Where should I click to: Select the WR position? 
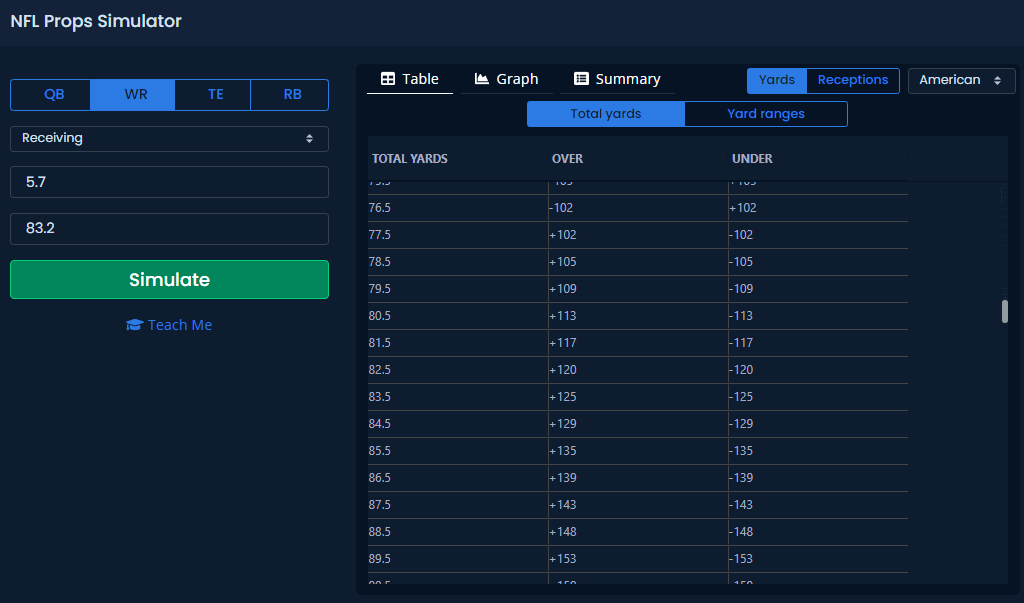pos(133,95)
